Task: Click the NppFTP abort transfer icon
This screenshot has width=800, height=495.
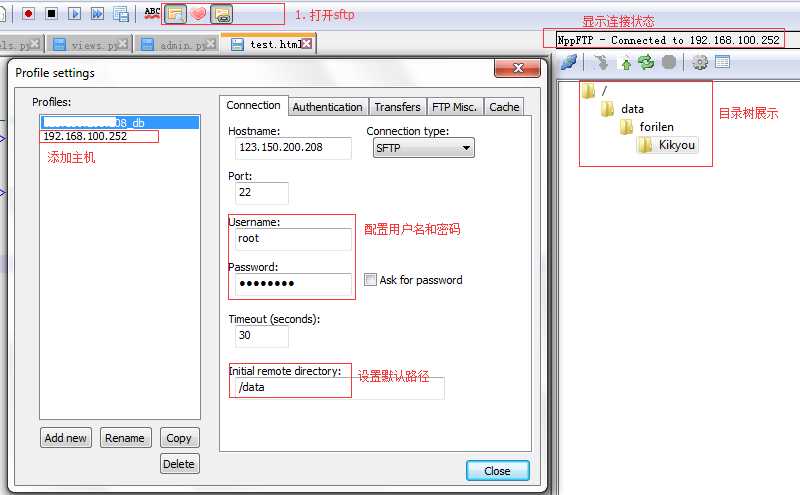Action: pyautogui.click(x=669, y=62)
